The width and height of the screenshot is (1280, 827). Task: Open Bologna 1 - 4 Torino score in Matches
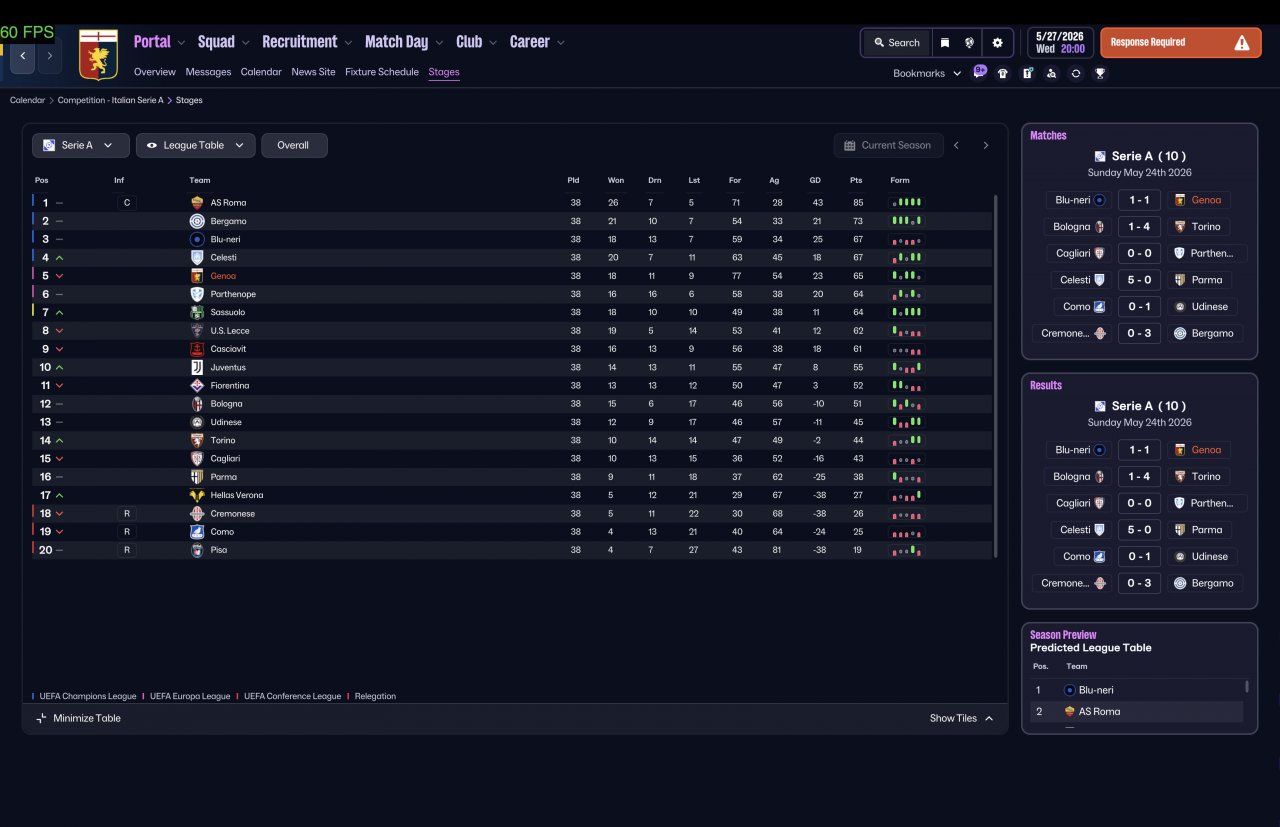pyautogui.click(x=1139, y=227)
